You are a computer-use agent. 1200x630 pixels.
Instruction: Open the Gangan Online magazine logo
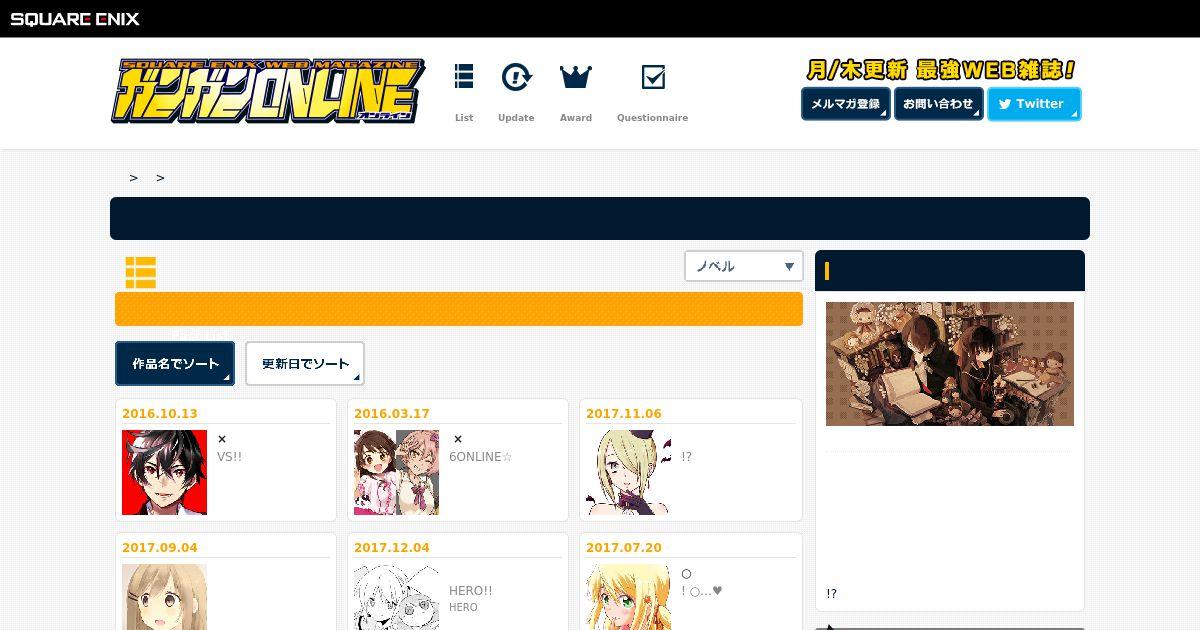click(268, 91)
